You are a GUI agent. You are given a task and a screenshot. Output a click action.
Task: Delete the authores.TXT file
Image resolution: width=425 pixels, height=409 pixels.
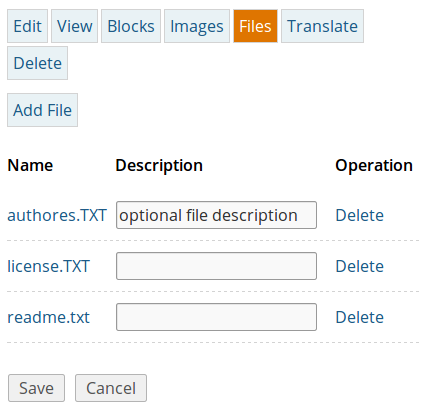click(x=359, y=215)
